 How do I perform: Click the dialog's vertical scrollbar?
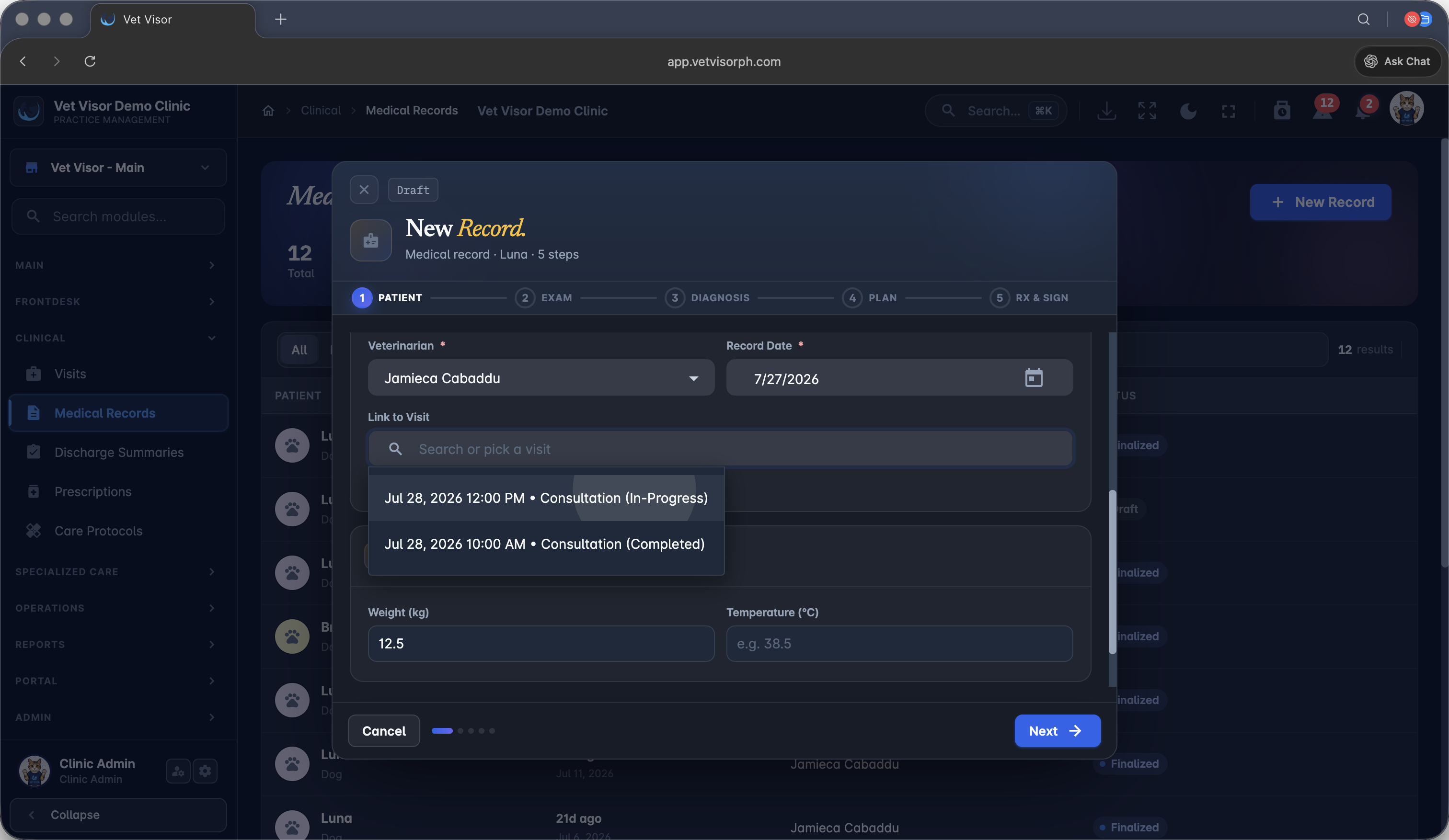pos(1112,571)
